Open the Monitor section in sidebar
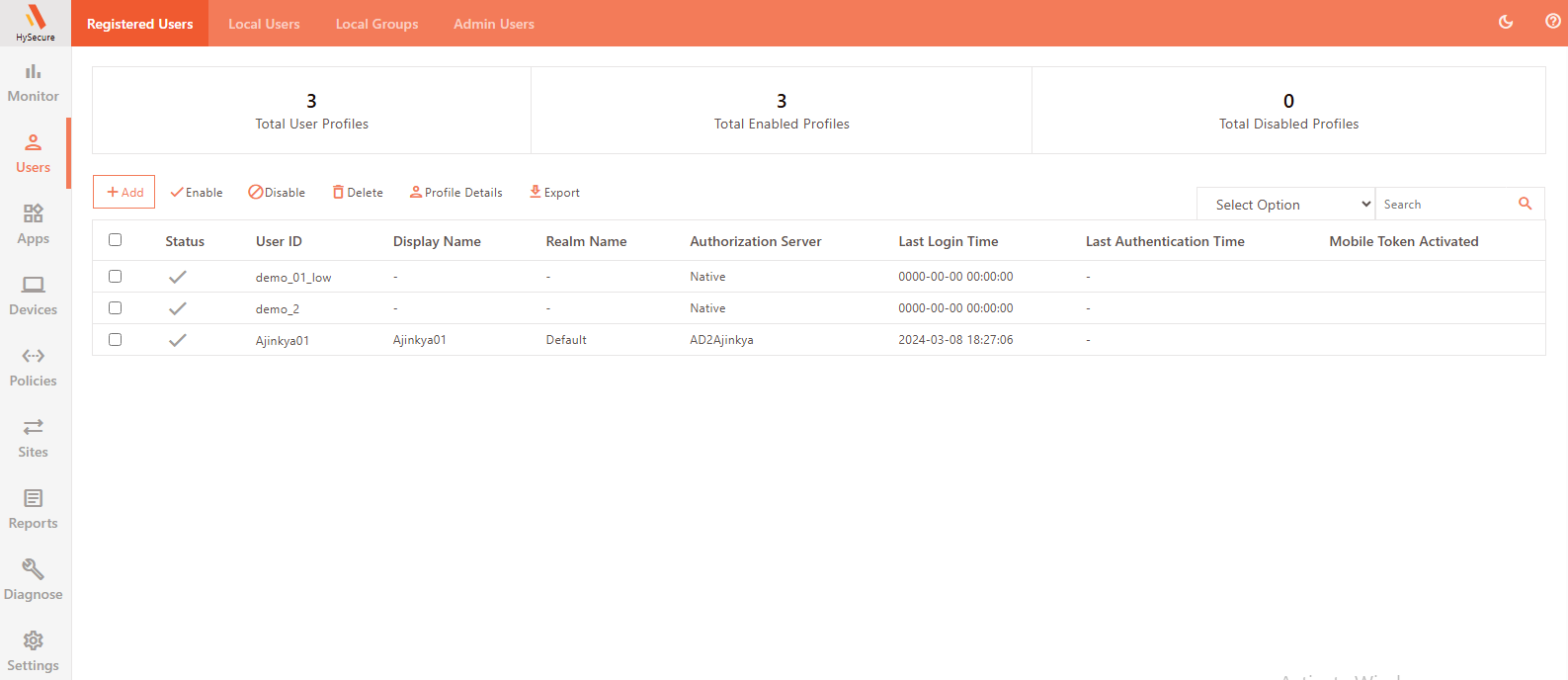The width and height of the screenshot is (1568, 680). click(x=34, y=82)
